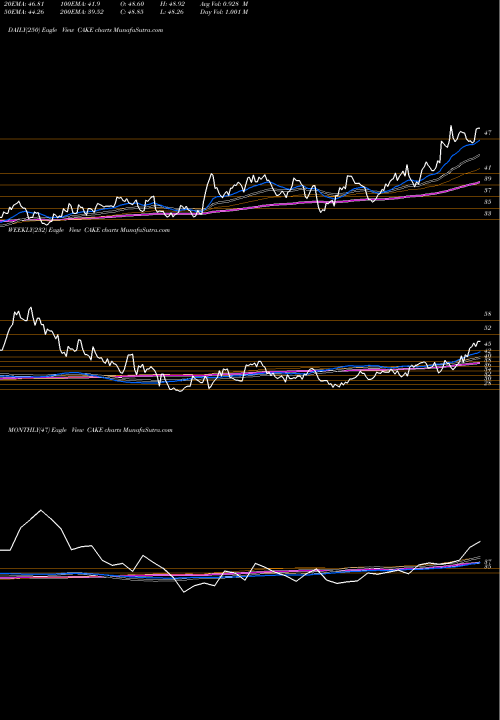Click the 35 price label on daily chart
The image size is (500, 720).
488,202
